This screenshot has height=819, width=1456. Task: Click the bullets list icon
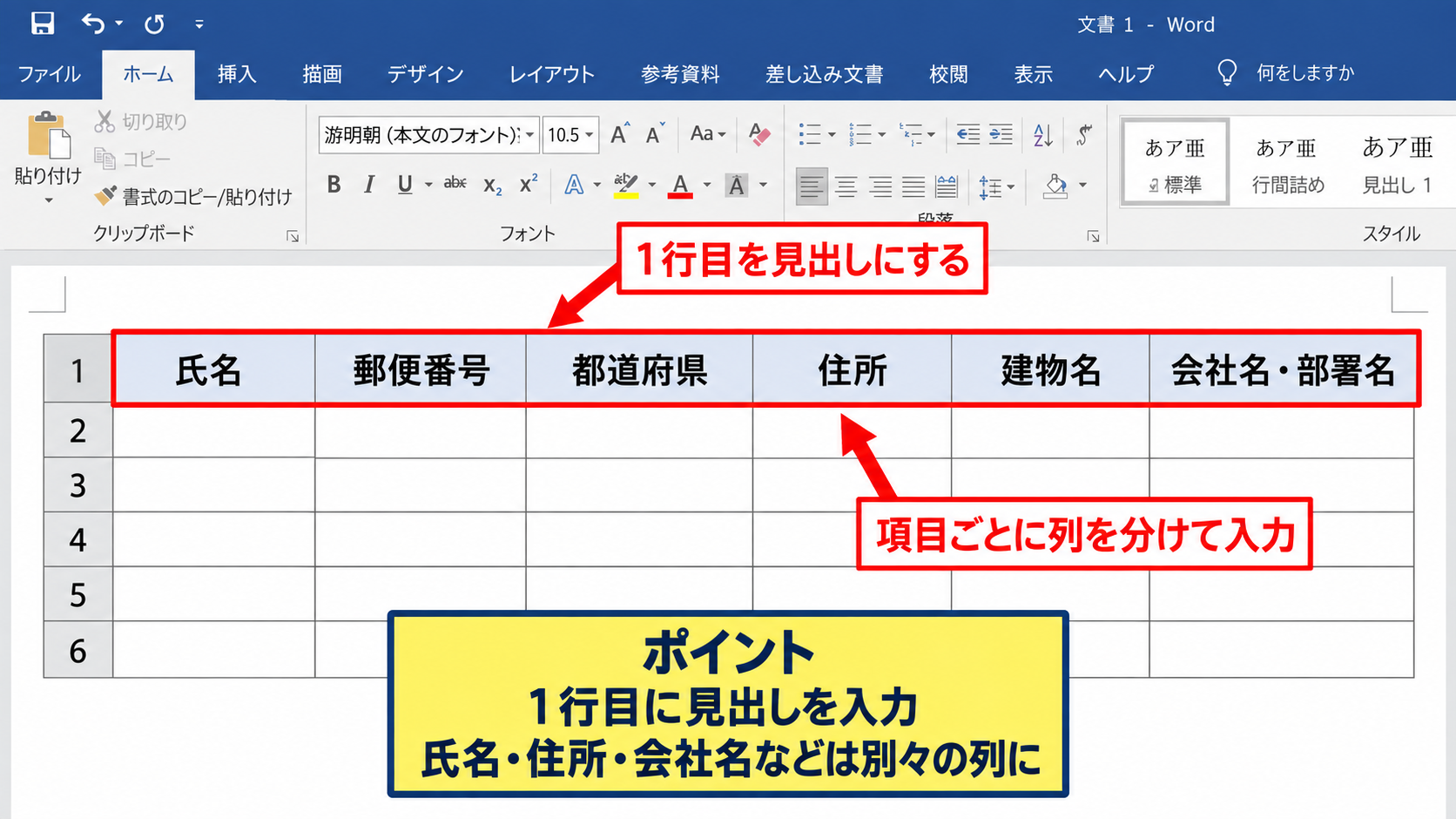pos(810,134)
